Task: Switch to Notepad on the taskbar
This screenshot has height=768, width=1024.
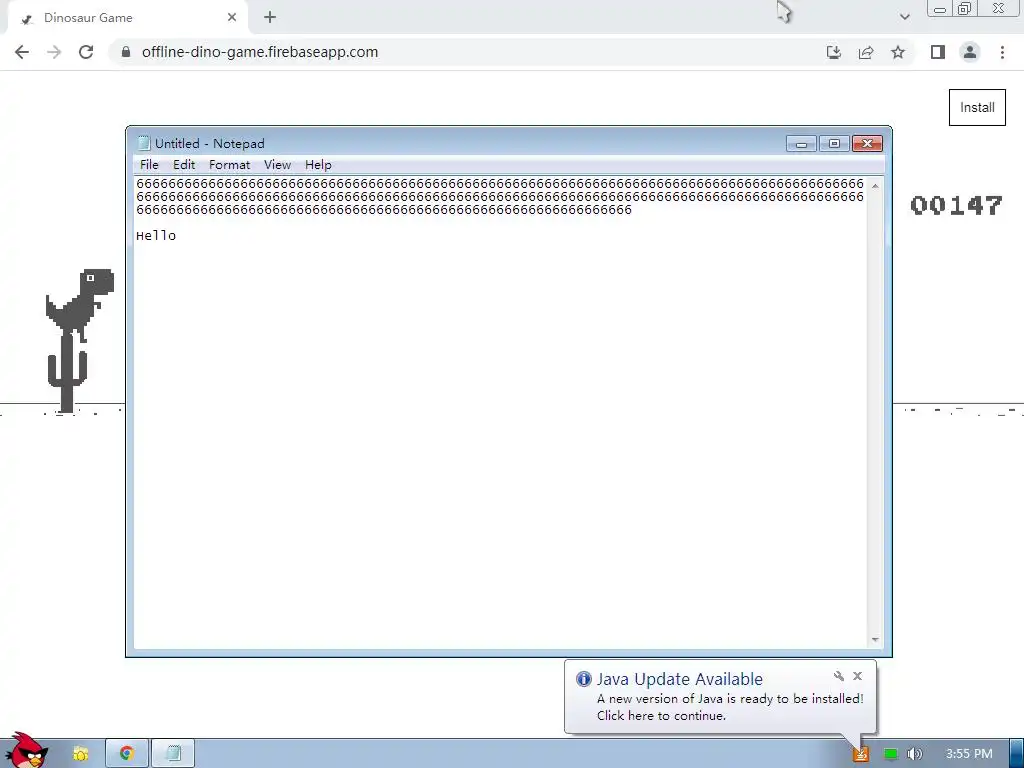Action: coord(174,754)
